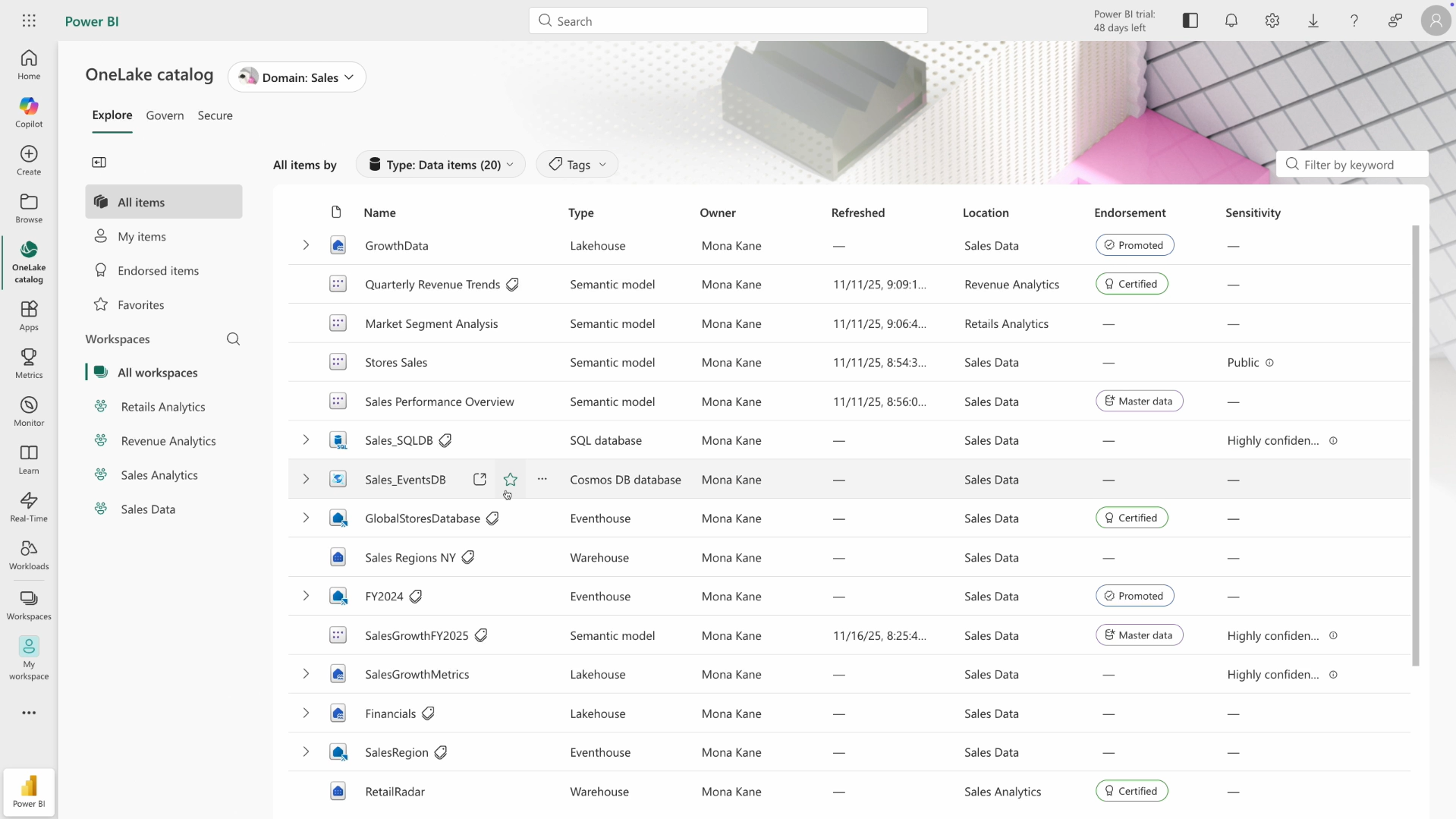Click the Filter by keyword field

coord(1352,164)
